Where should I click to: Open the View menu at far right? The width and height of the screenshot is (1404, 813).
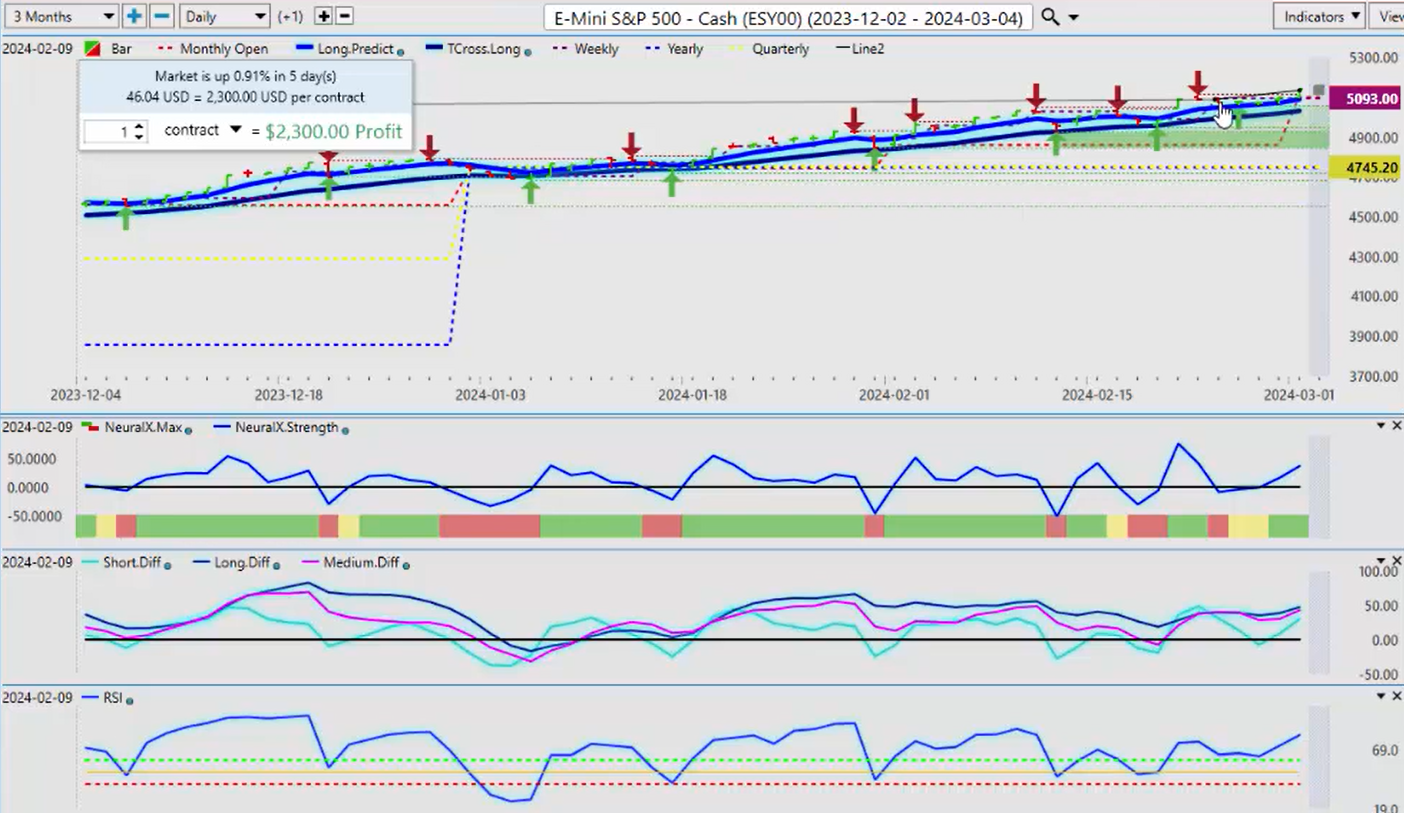click(x=1388, y=16)
